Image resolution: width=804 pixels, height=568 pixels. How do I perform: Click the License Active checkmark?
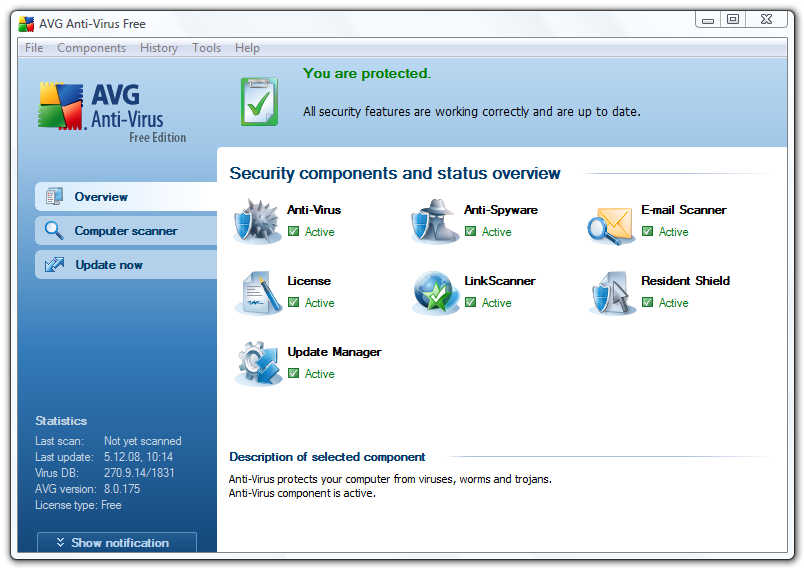tap(293, 302)
